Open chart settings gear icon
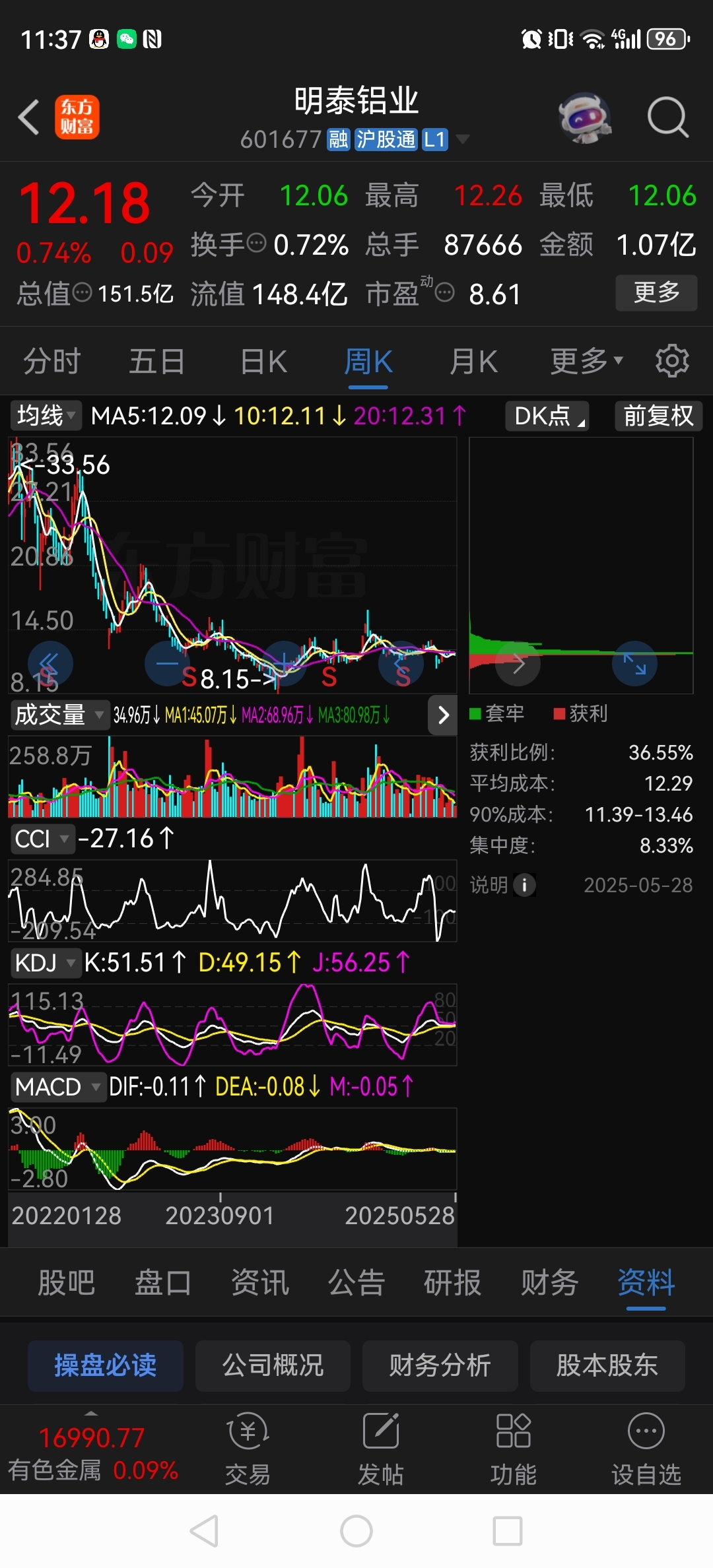Image resolution: width=713 pixels, height=1568 pixels. (672, 360)
